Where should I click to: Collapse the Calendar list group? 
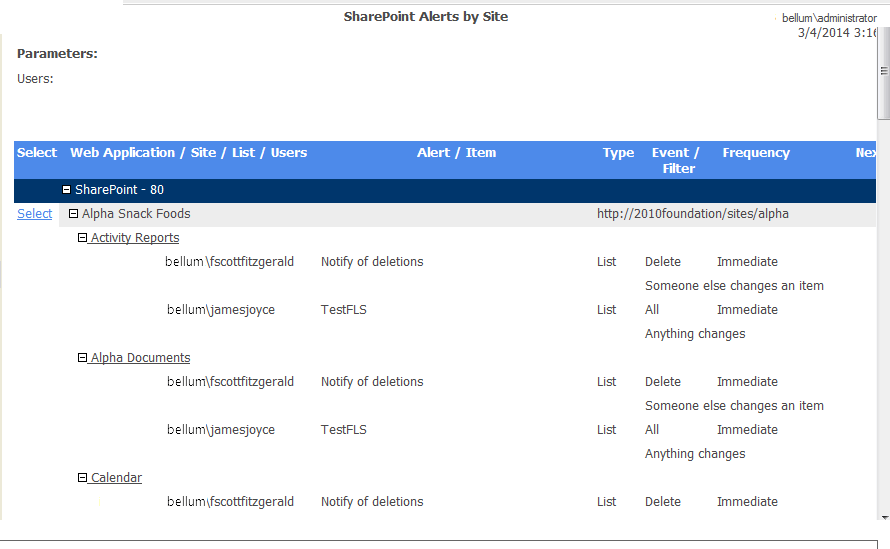tap(82, 478)
